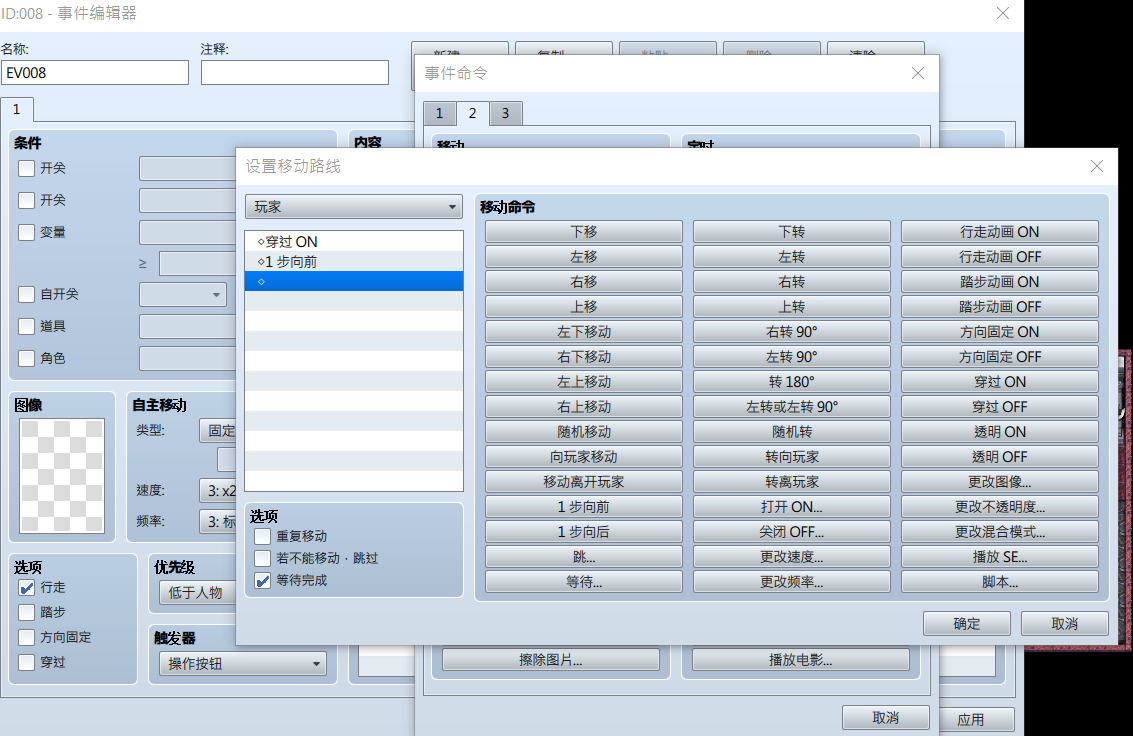Image resolution: width=1133 pixels, height=736 pixels.
Task: Add 左下移动 to the route
Action: [x=583, y=332]
